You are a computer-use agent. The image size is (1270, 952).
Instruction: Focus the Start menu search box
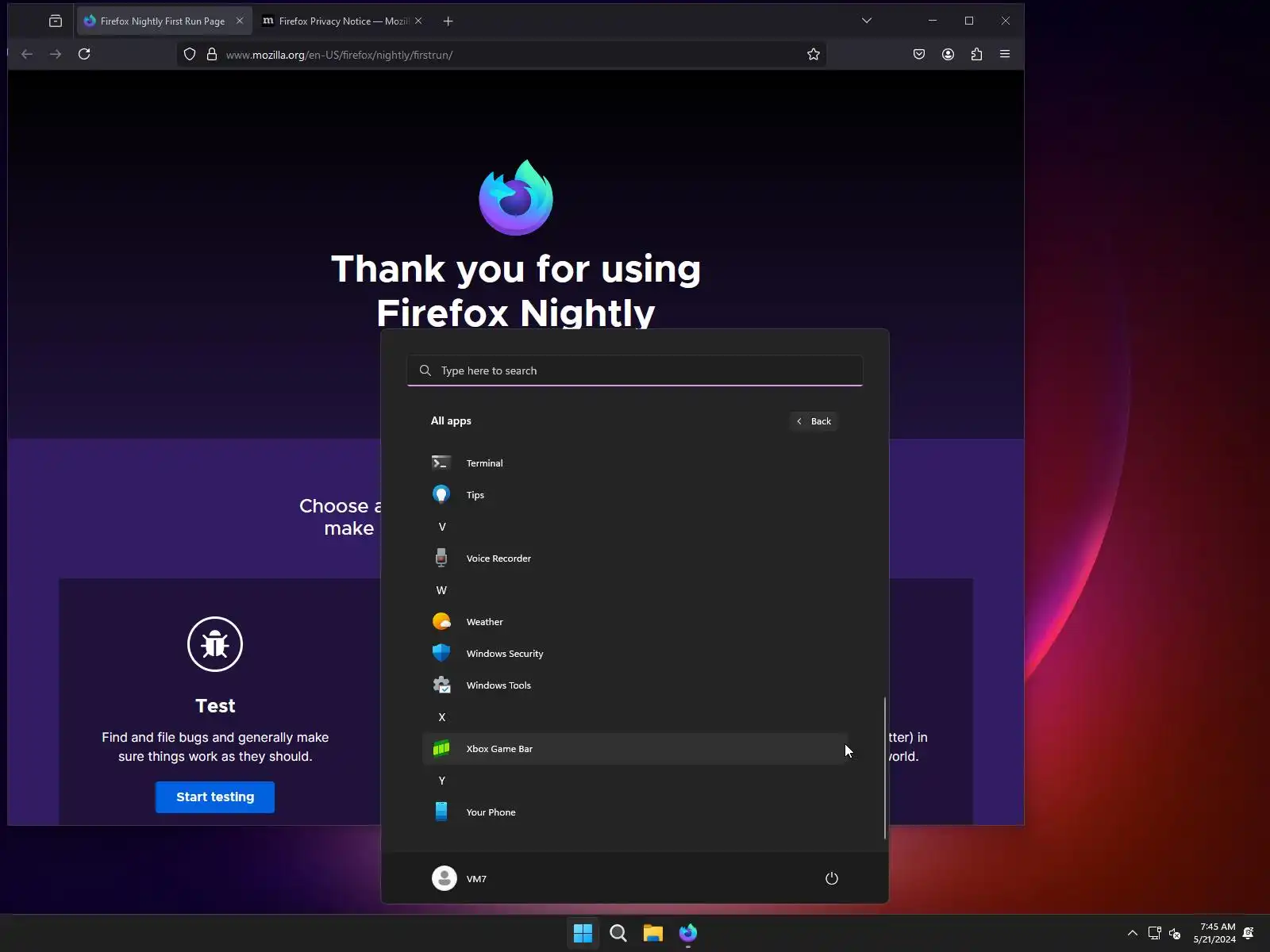coord(635,370)
